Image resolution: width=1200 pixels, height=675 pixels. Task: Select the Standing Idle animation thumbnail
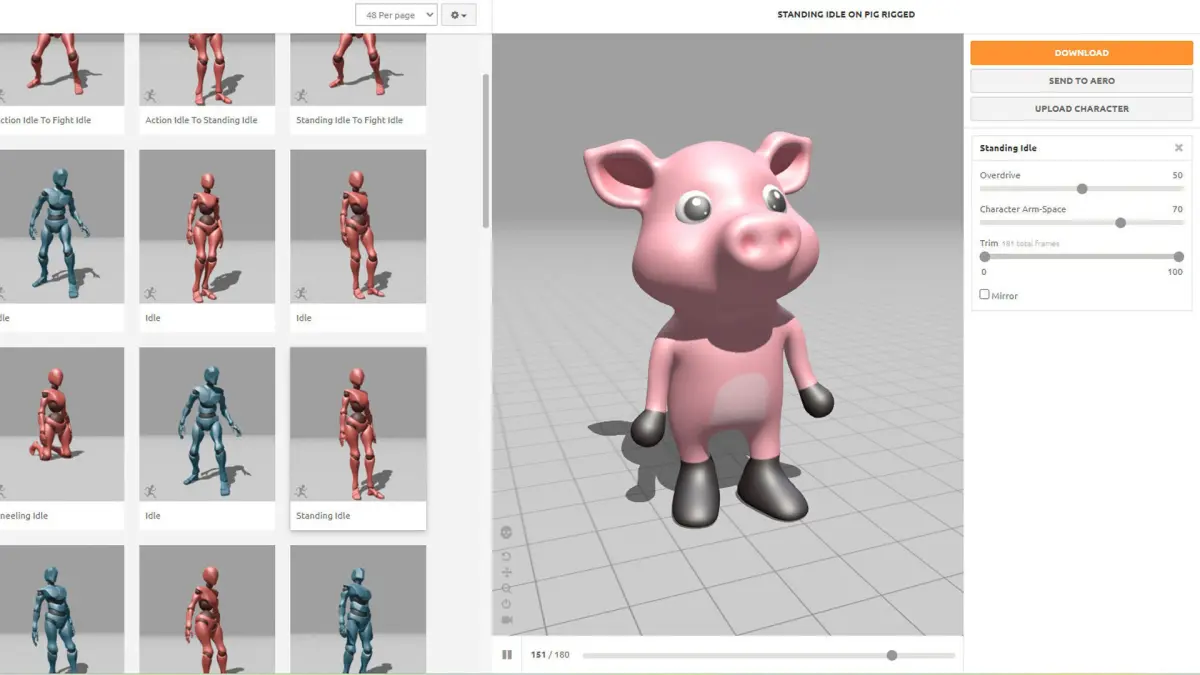tap(358, 424)
